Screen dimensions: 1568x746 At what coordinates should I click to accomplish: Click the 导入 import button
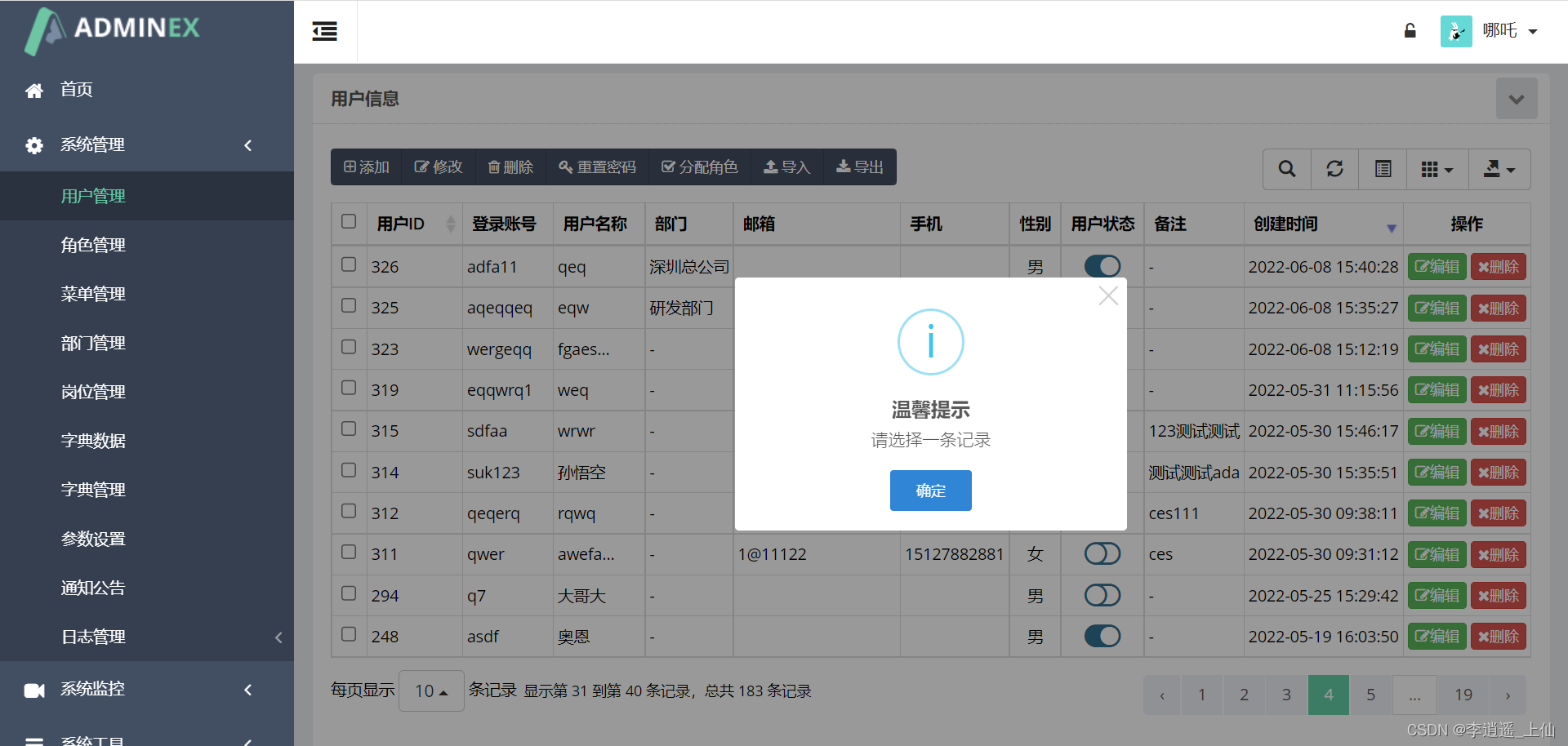[786, 167]
